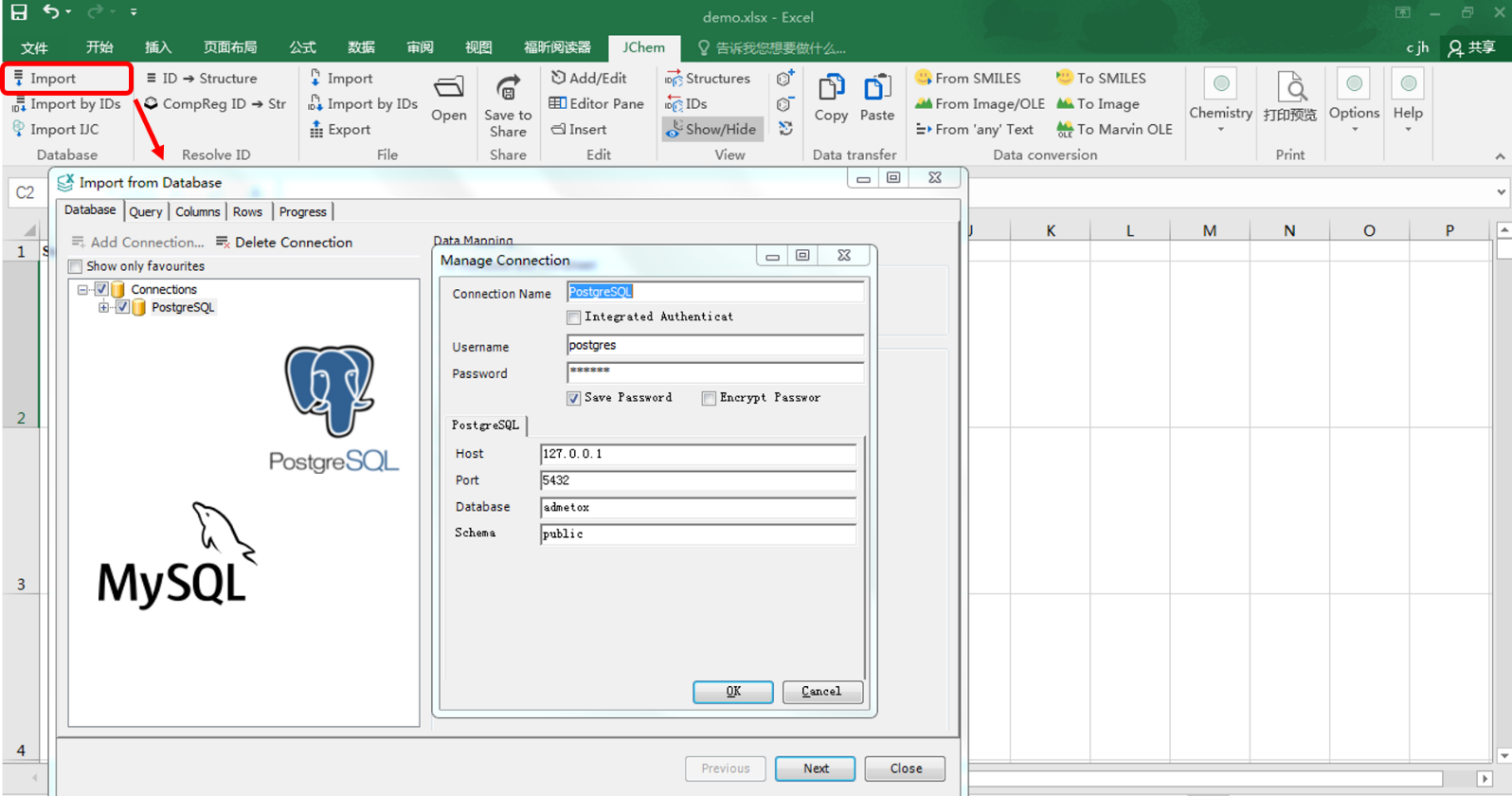Open the Chemistry dropdown
Screen dimensions: 1512x796
click(x=1221, y=102)
